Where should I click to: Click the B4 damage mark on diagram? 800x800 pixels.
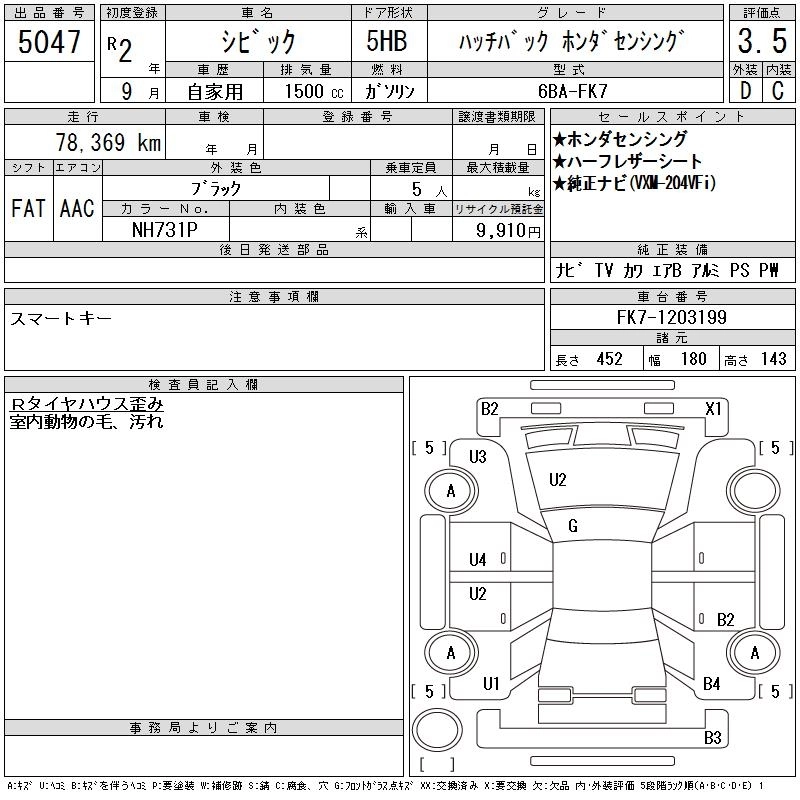712,684
